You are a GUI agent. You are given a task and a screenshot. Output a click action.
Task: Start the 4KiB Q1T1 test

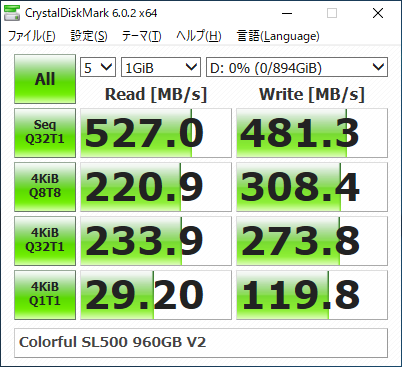coord(45,295)
